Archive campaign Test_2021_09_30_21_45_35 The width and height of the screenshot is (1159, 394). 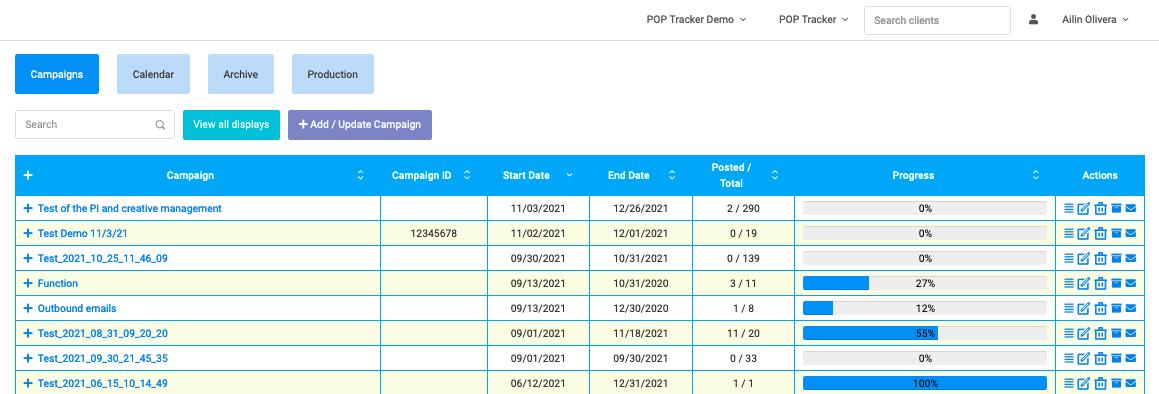[1116, 359]
